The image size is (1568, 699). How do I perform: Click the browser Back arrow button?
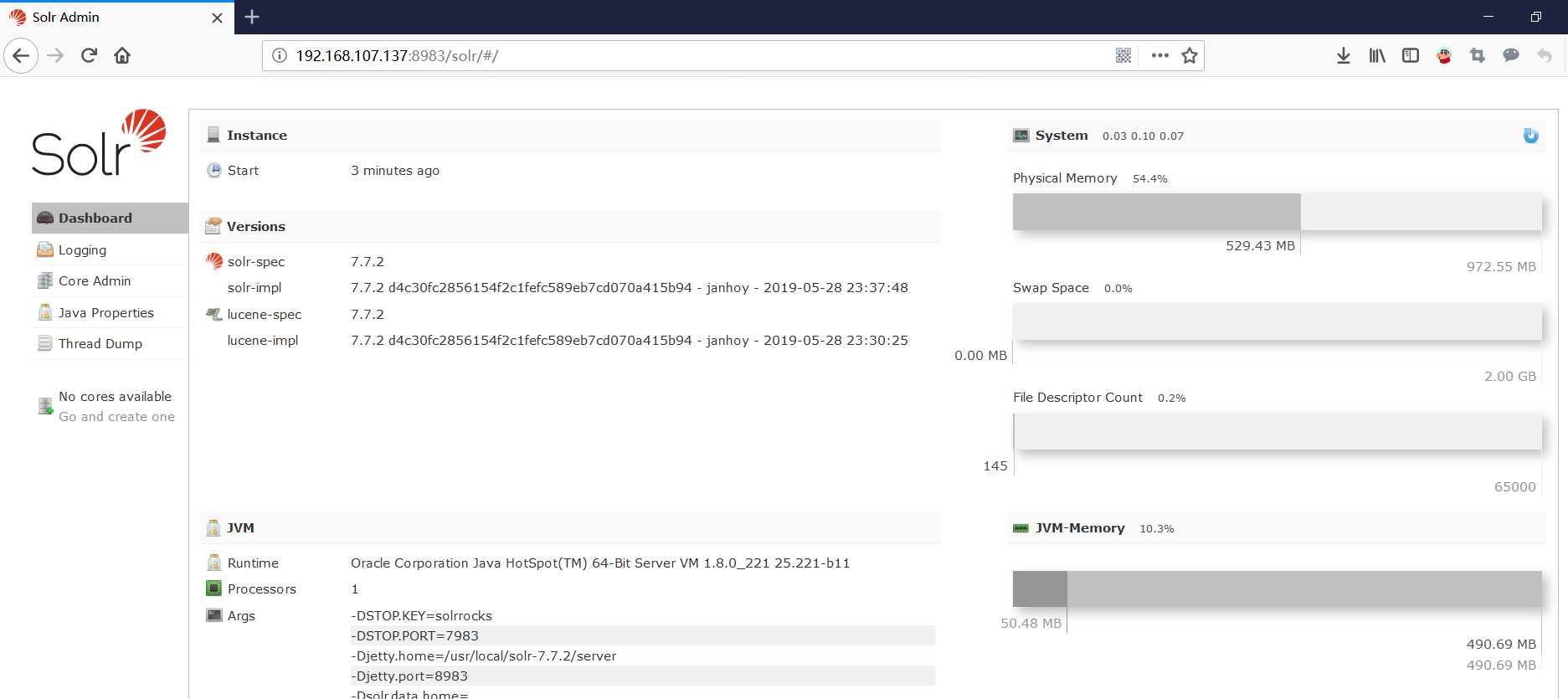[21, 56]
